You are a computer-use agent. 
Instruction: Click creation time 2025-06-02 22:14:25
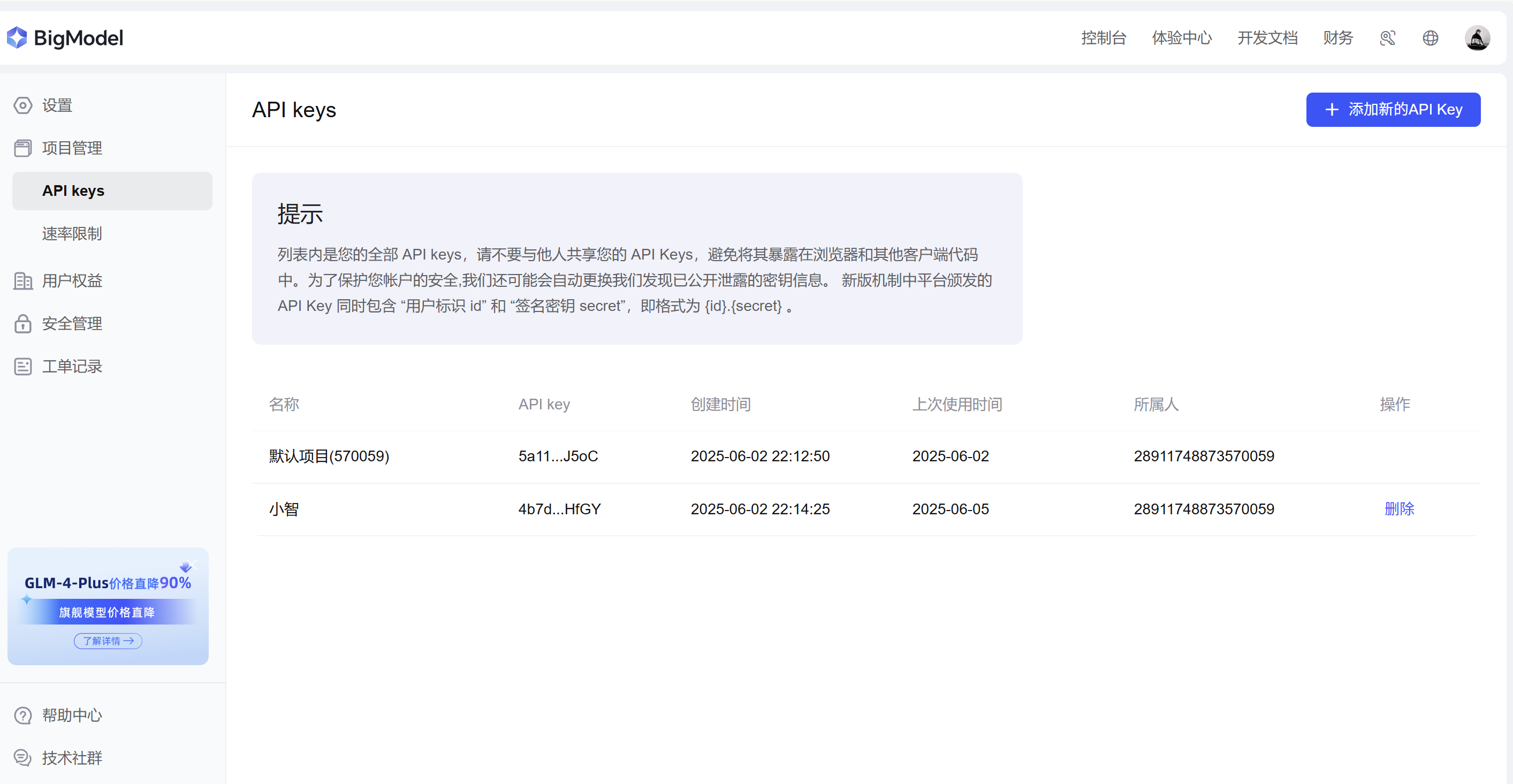[x=760, y=508]
